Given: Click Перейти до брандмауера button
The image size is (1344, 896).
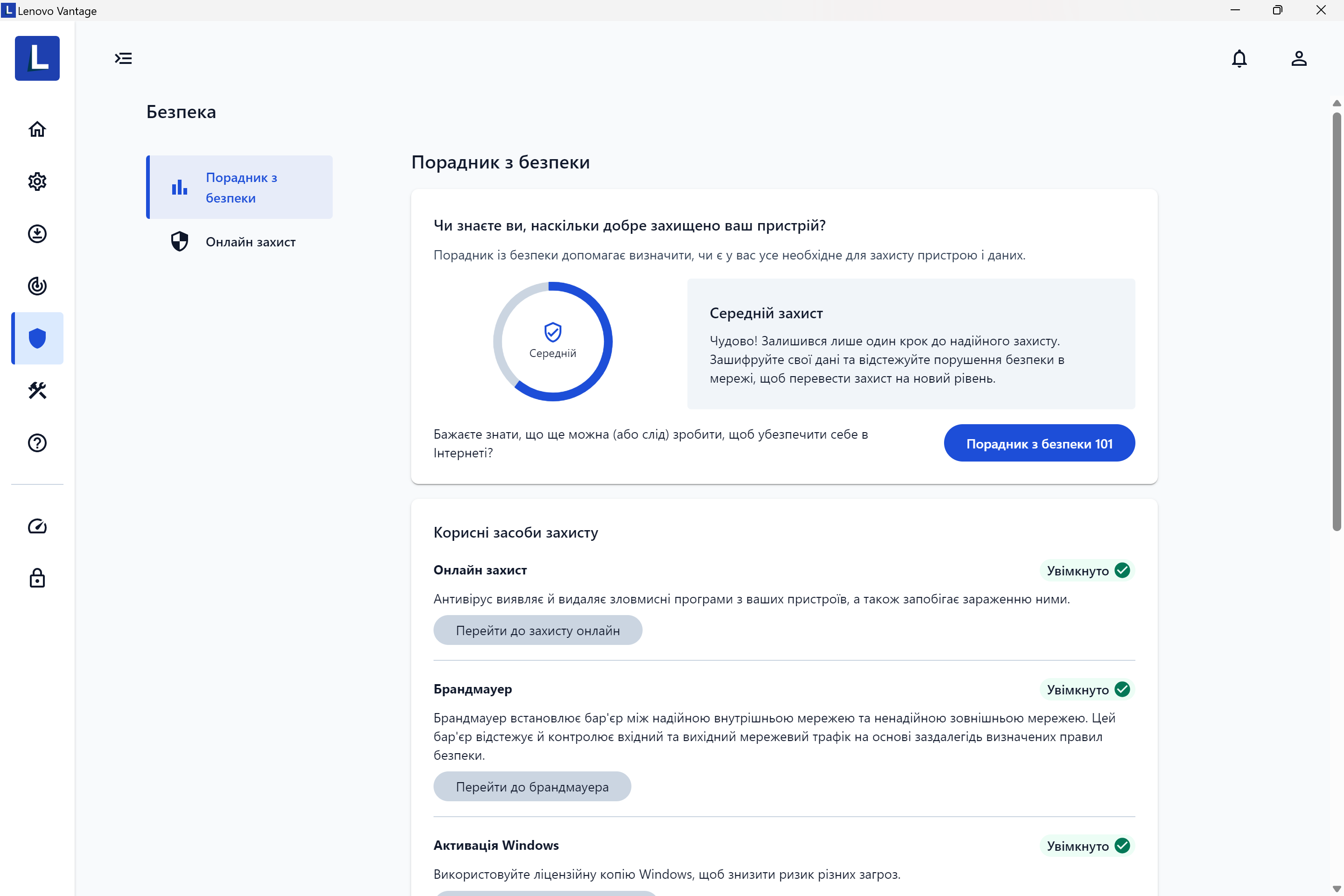Looking at the screenshot, I should (x=532, y=787).
